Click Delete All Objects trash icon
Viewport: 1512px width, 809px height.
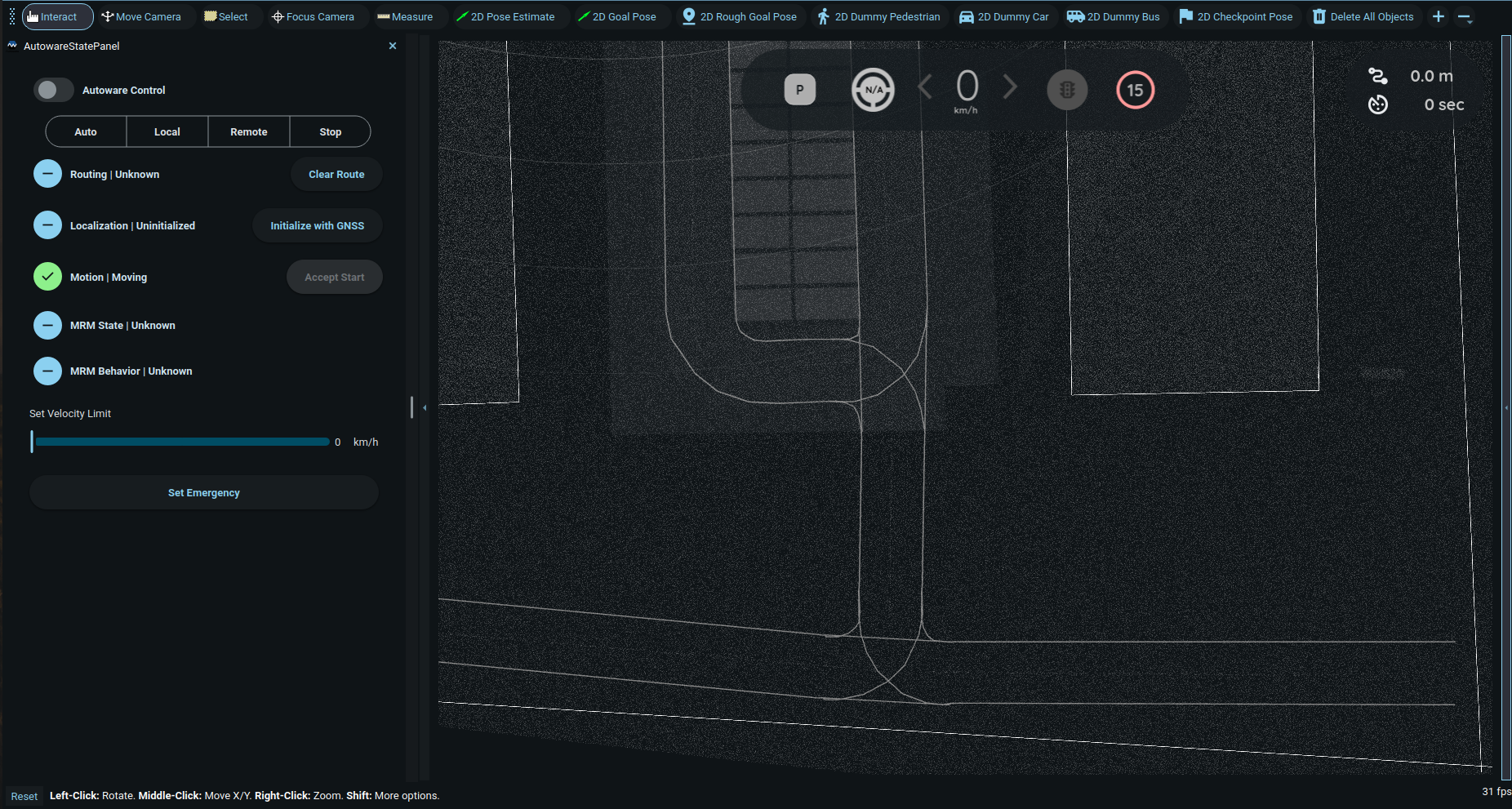coord(1319,16)
